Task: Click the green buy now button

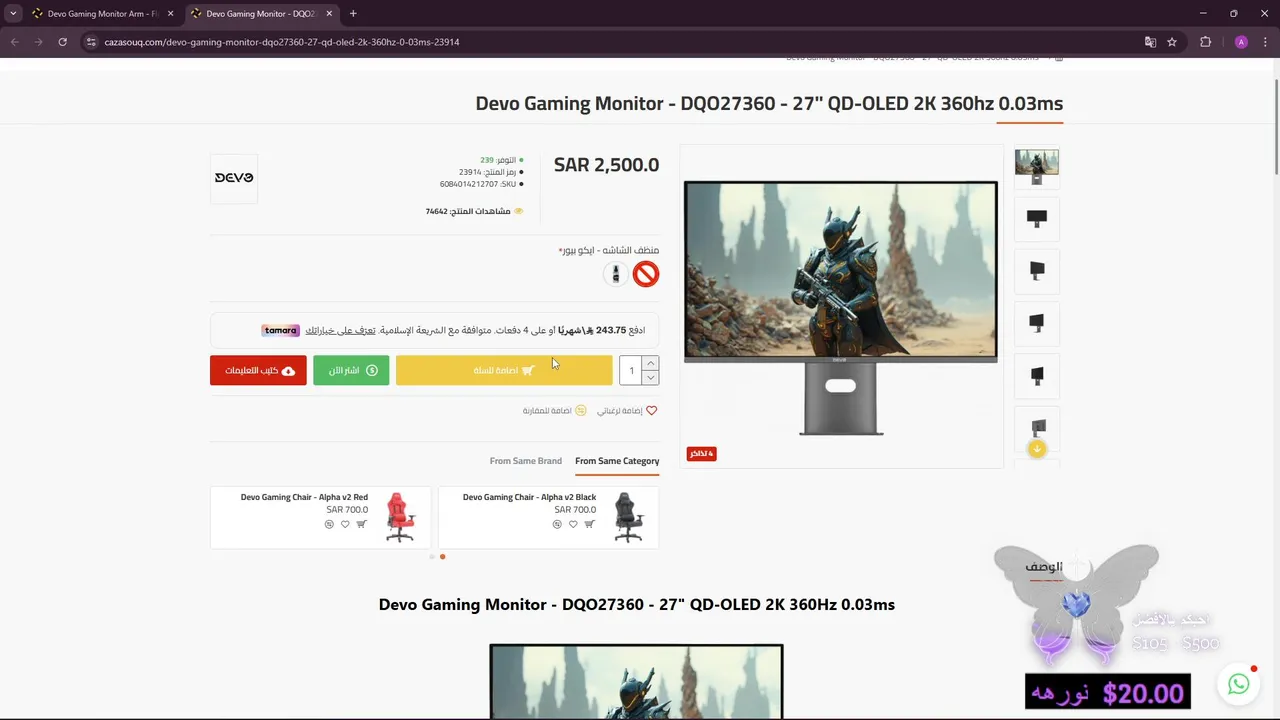Action: pyautogui.click(x=351, y=370)
